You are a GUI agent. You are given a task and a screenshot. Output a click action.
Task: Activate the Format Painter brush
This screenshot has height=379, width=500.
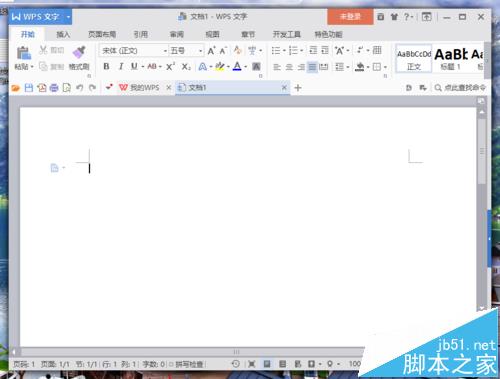[79, 52]
